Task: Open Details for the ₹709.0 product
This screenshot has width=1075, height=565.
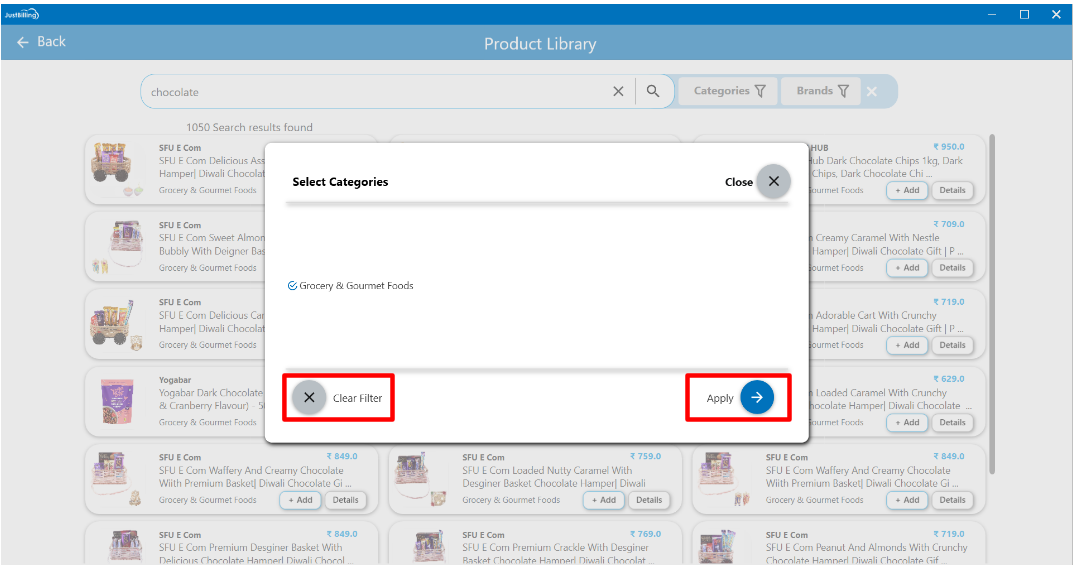Action: pyautogui.click(x=952, y=268)
